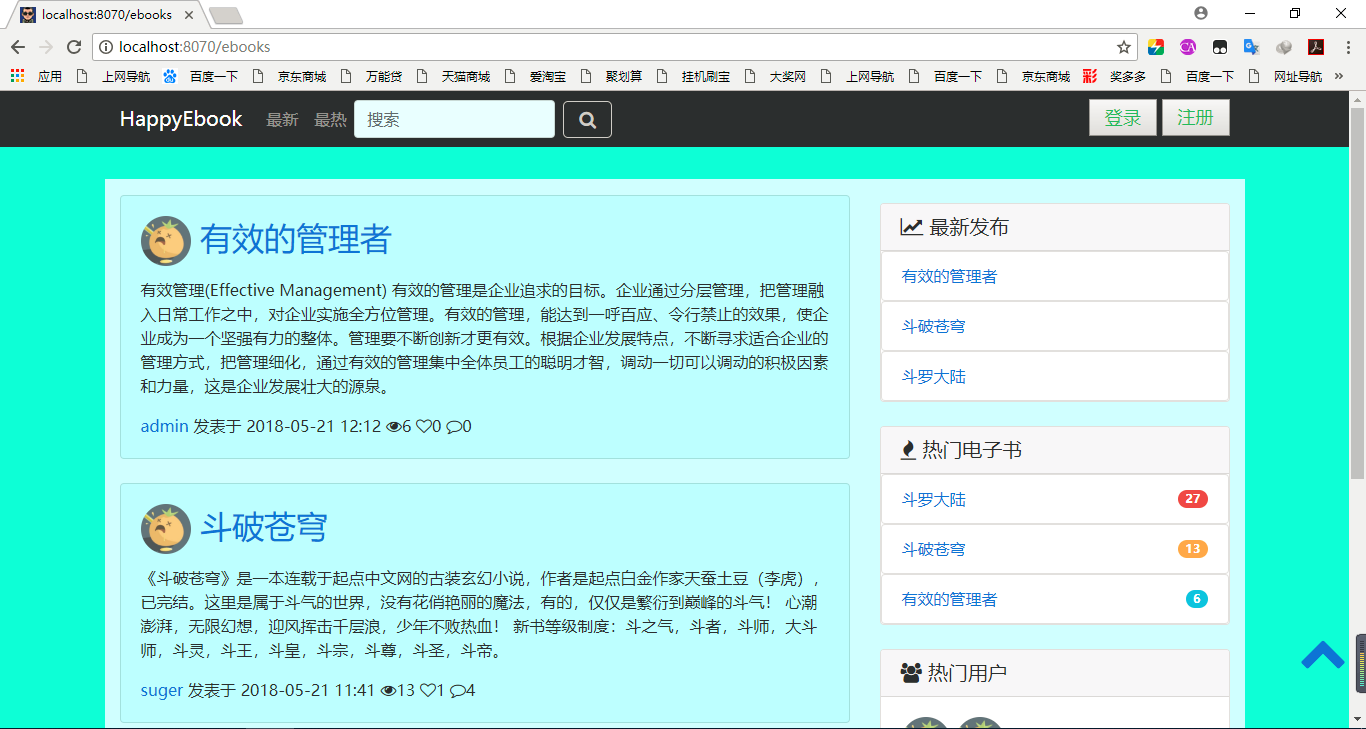This screenshot has height=729, width=1366.
Task: Click avatar icon beside 斗破苍穹 title
Action: [x=166, y=529]
